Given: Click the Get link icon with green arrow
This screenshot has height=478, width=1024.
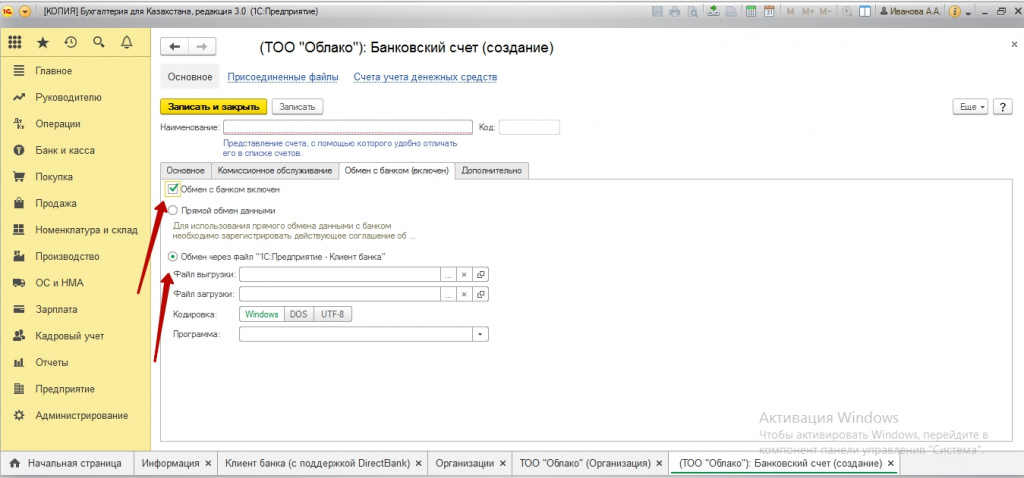Looking at the screenshot, I should 714,11.
